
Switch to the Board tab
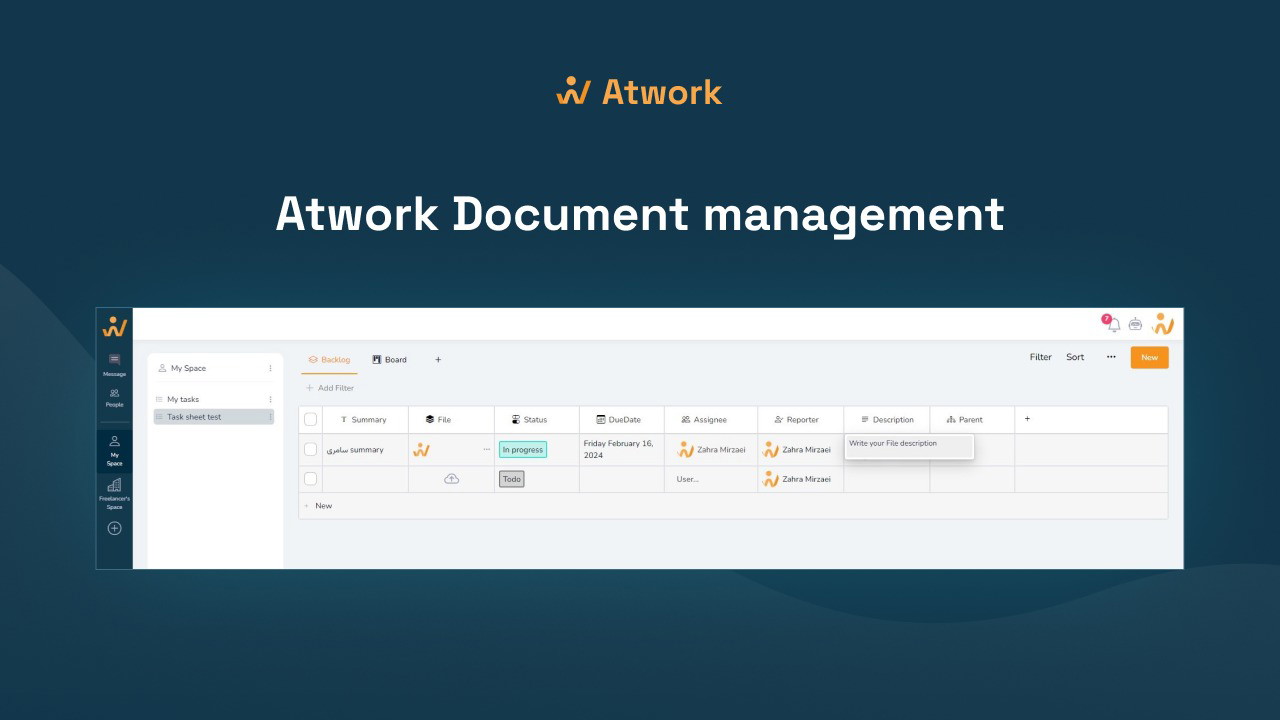click(389, 360)
